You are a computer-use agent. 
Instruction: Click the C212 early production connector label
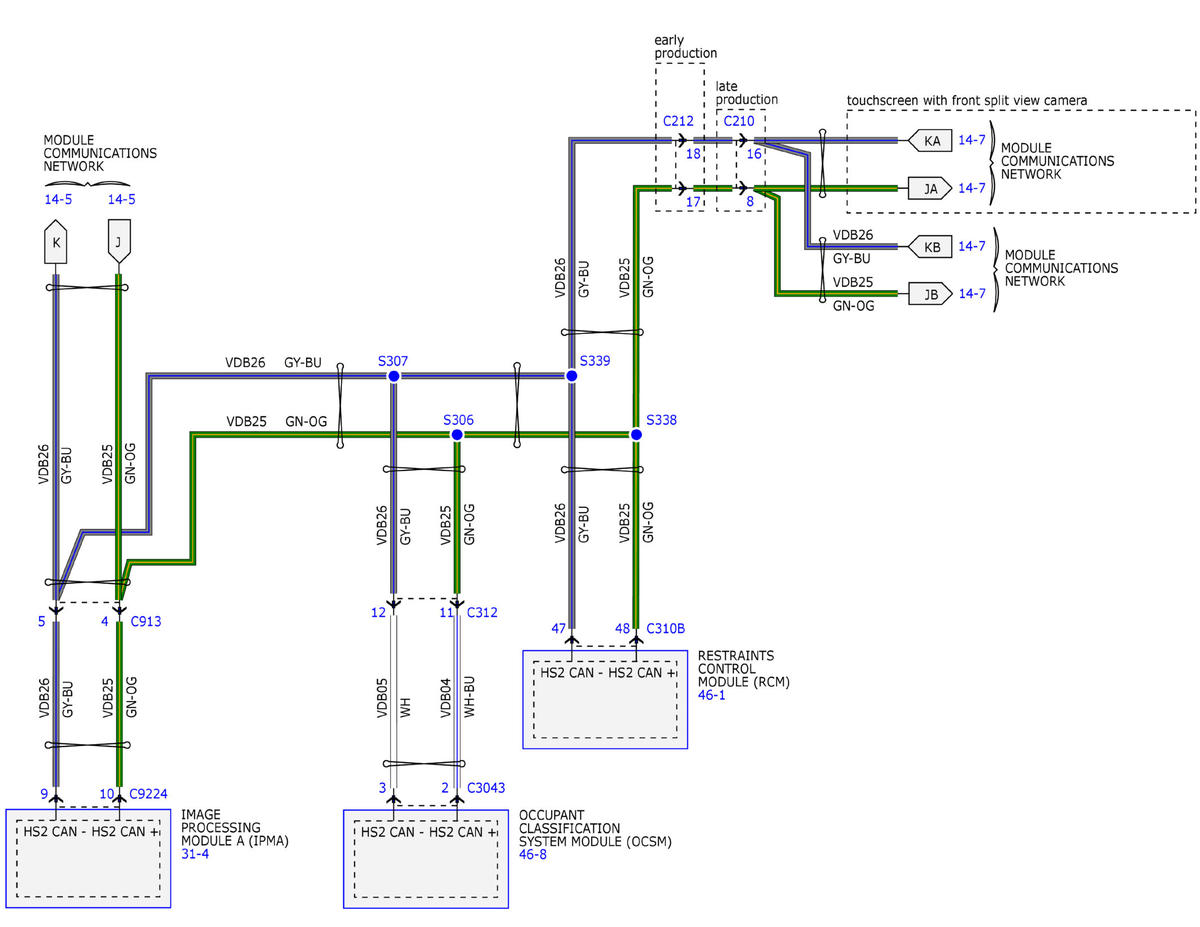coord(678,122)
